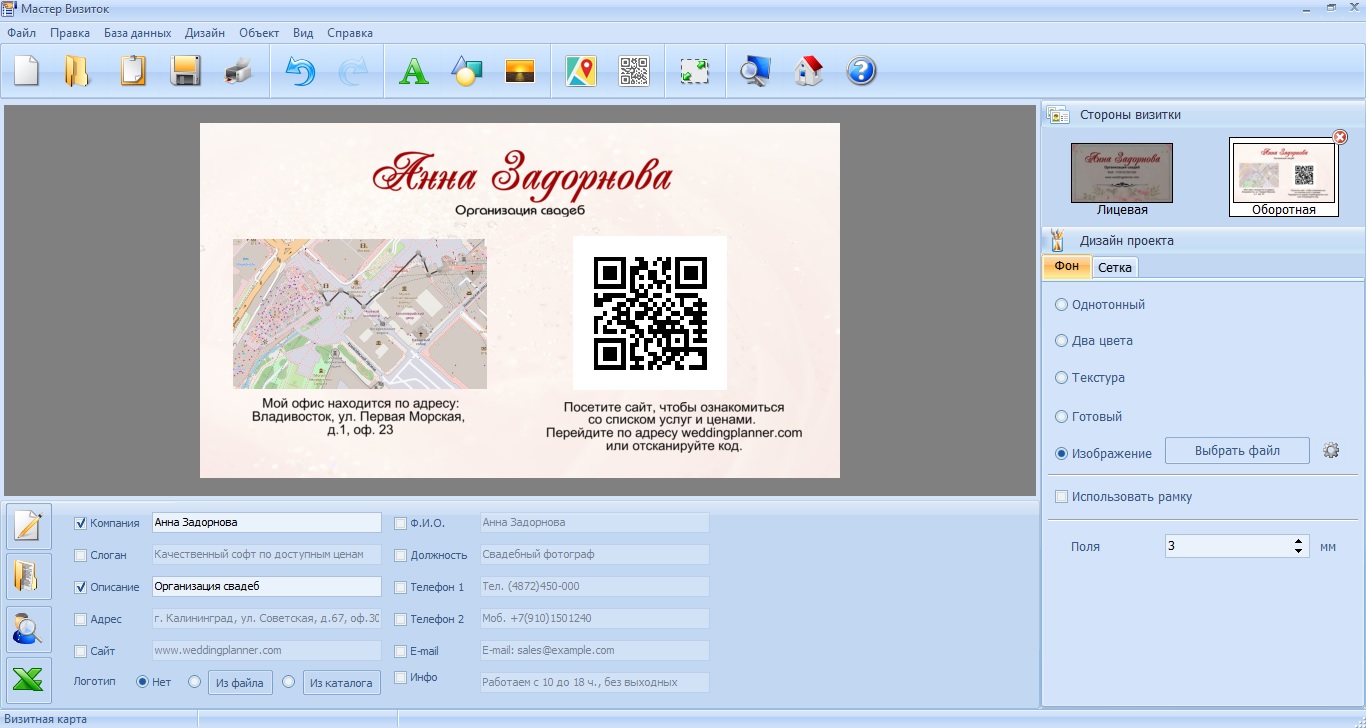Click the Из файла logo button
The image size is (1366, 728).
point(240,683)
